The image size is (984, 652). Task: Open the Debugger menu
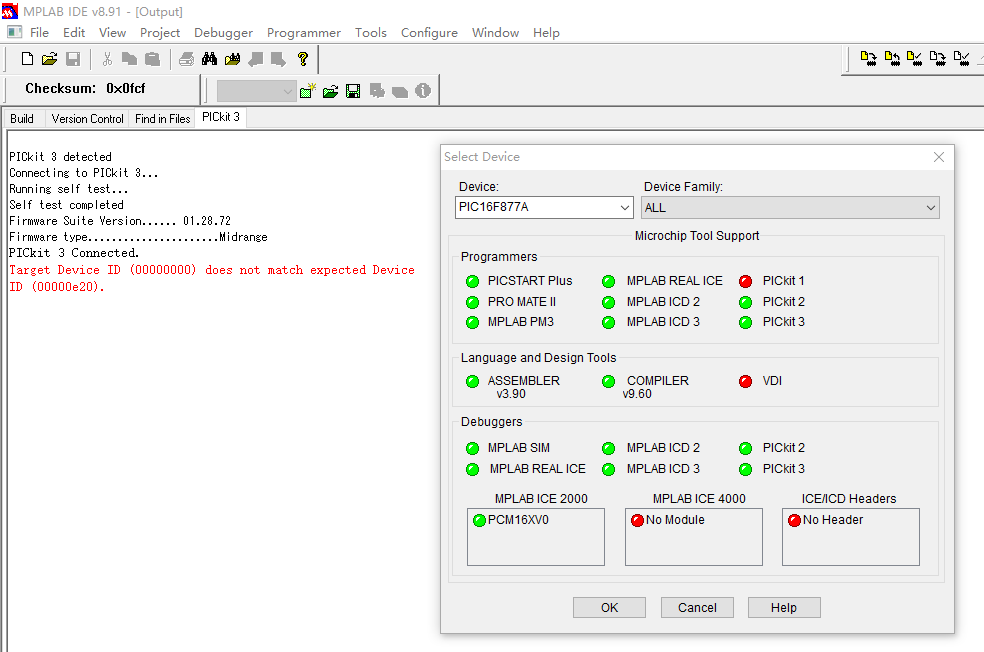pyautogui.click(x=223, y=33)
